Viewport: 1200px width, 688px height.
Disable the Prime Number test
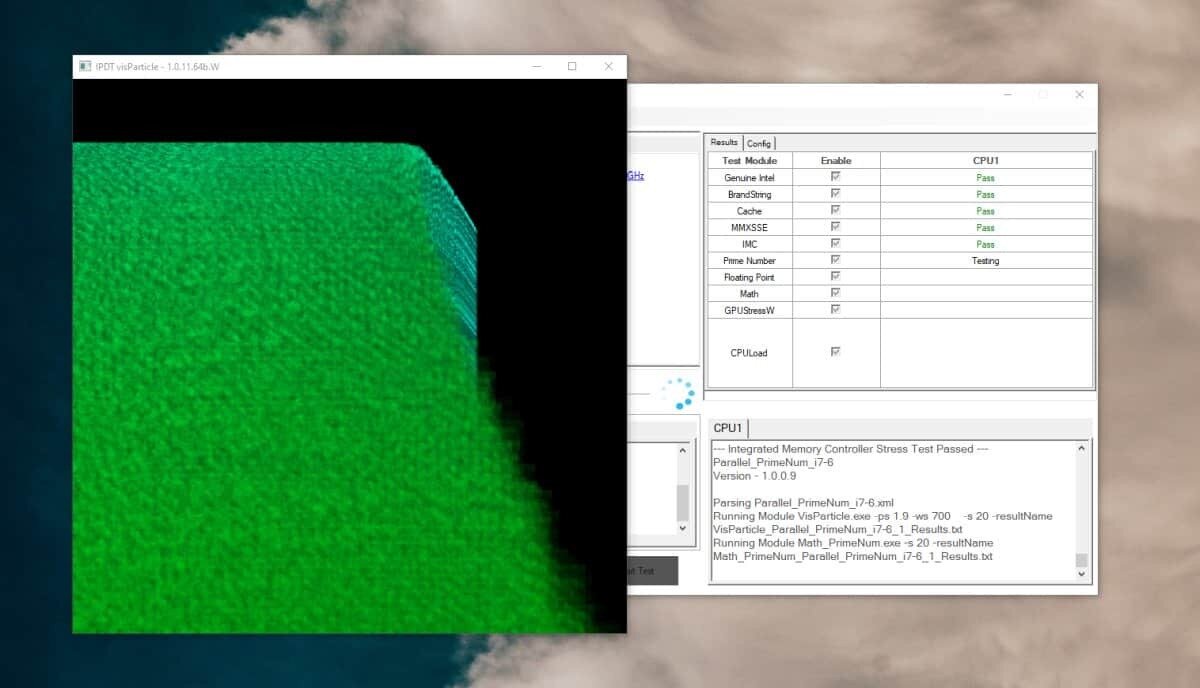pos(835,260)
